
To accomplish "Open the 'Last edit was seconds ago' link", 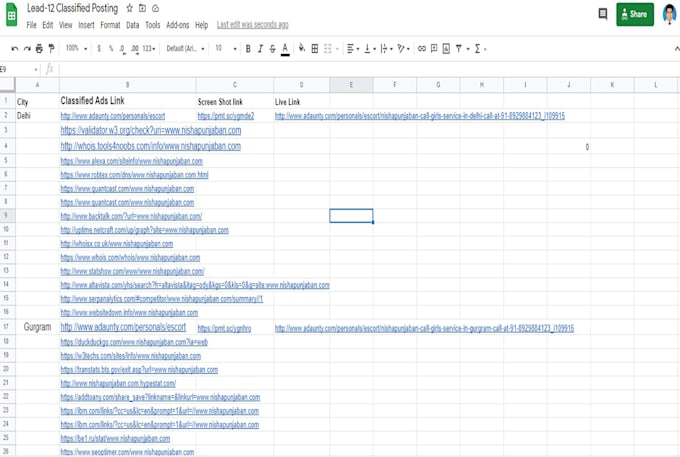I will point(252,25).
